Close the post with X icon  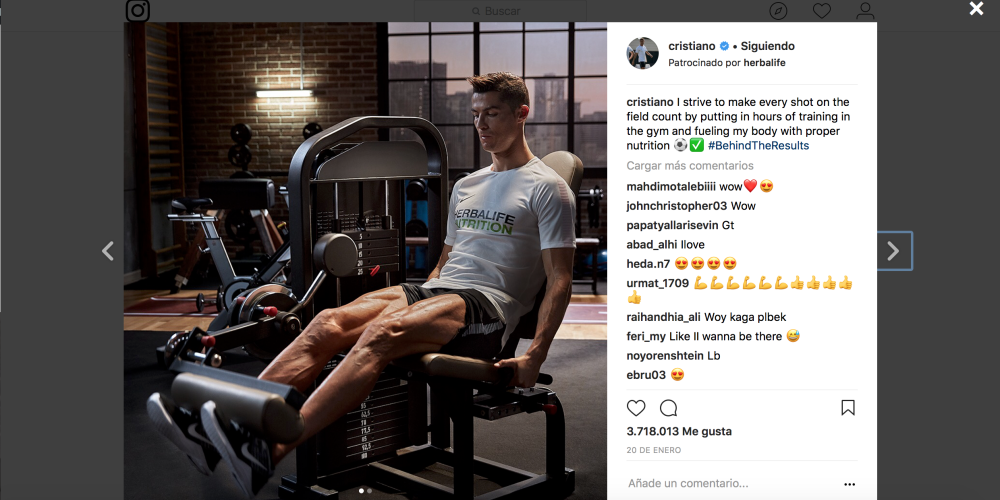[976, 8]
